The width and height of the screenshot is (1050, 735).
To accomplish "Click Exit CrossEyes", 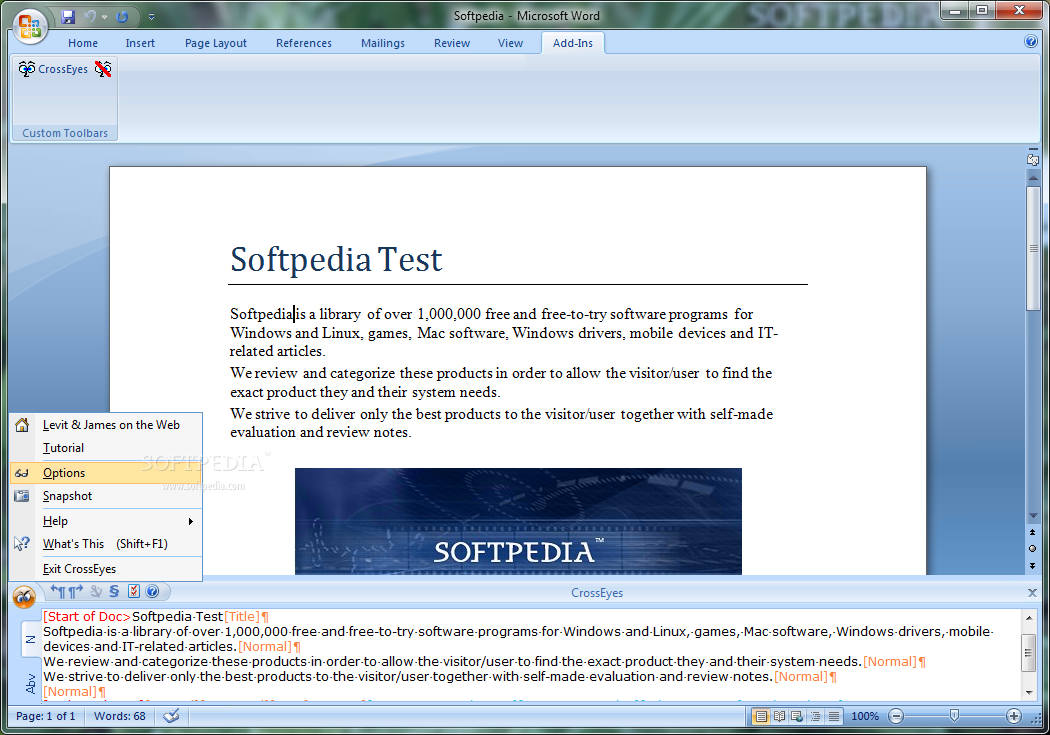I will [x=106, y=568].
